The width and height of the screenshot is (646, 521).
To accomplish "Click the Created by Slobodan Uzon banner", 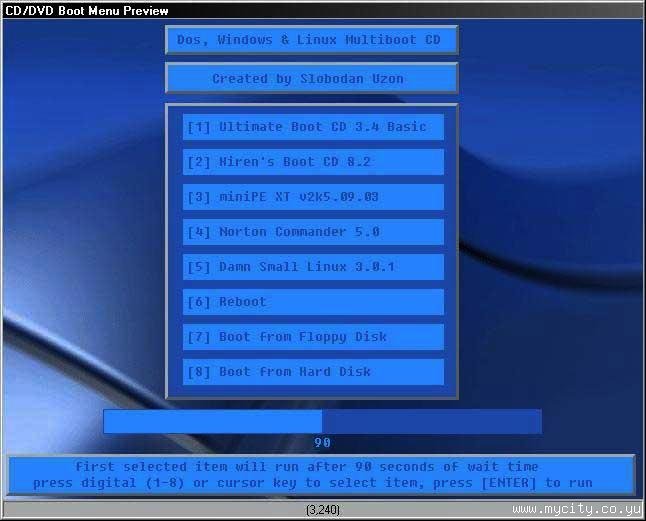I will click(311, 78).
